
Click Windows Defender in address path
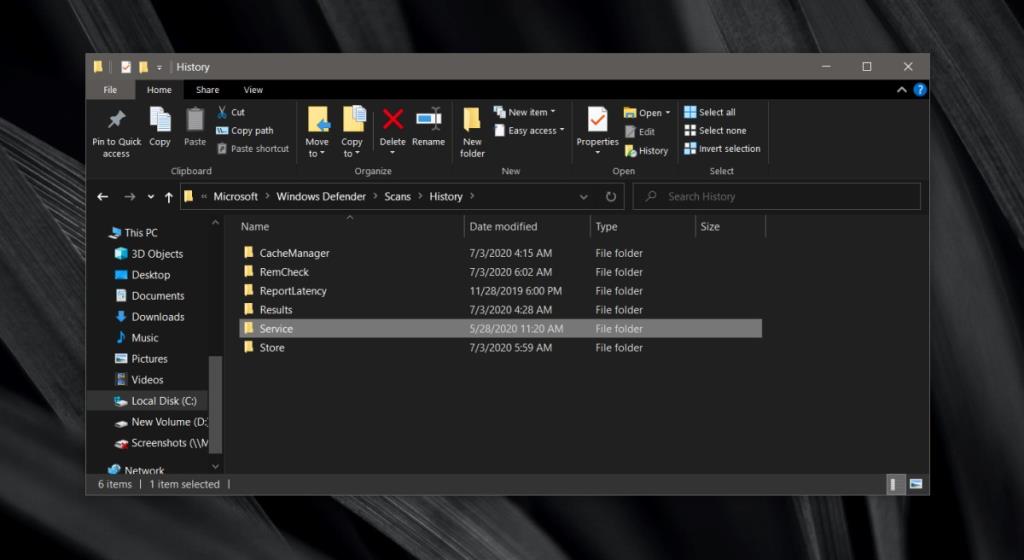click(321, 196)
